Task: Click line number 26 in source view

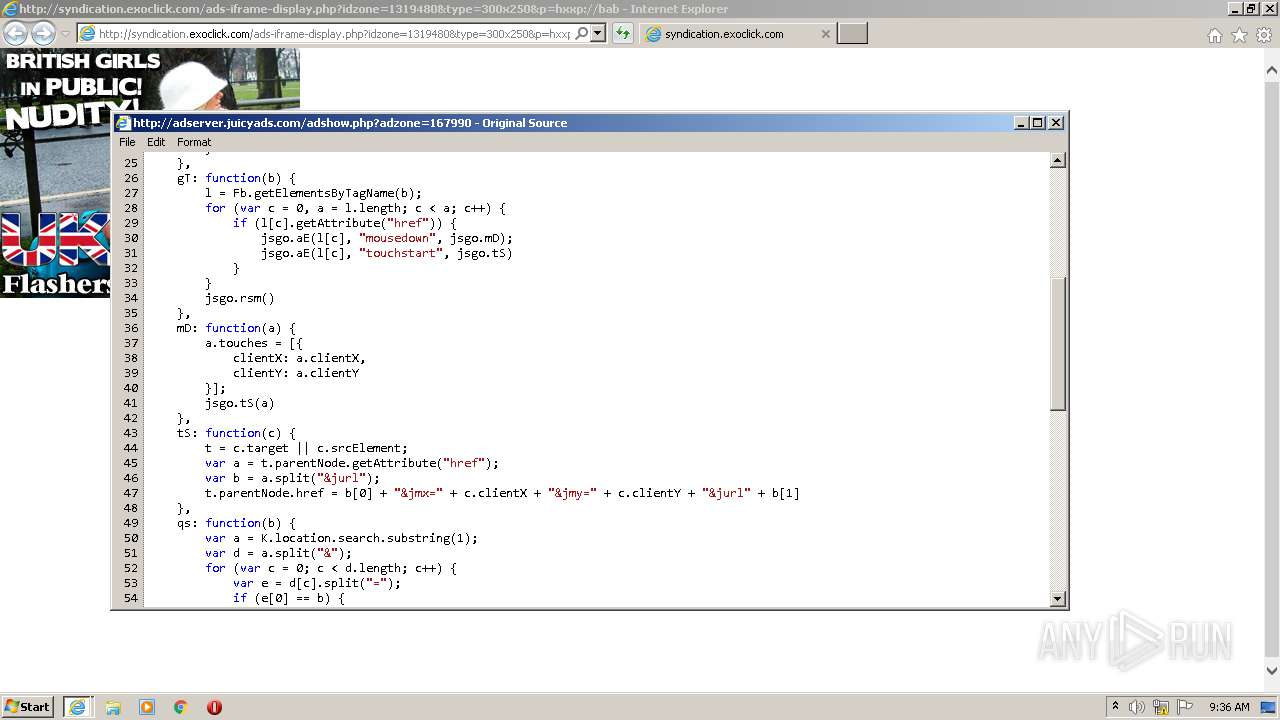Action: 131,178
